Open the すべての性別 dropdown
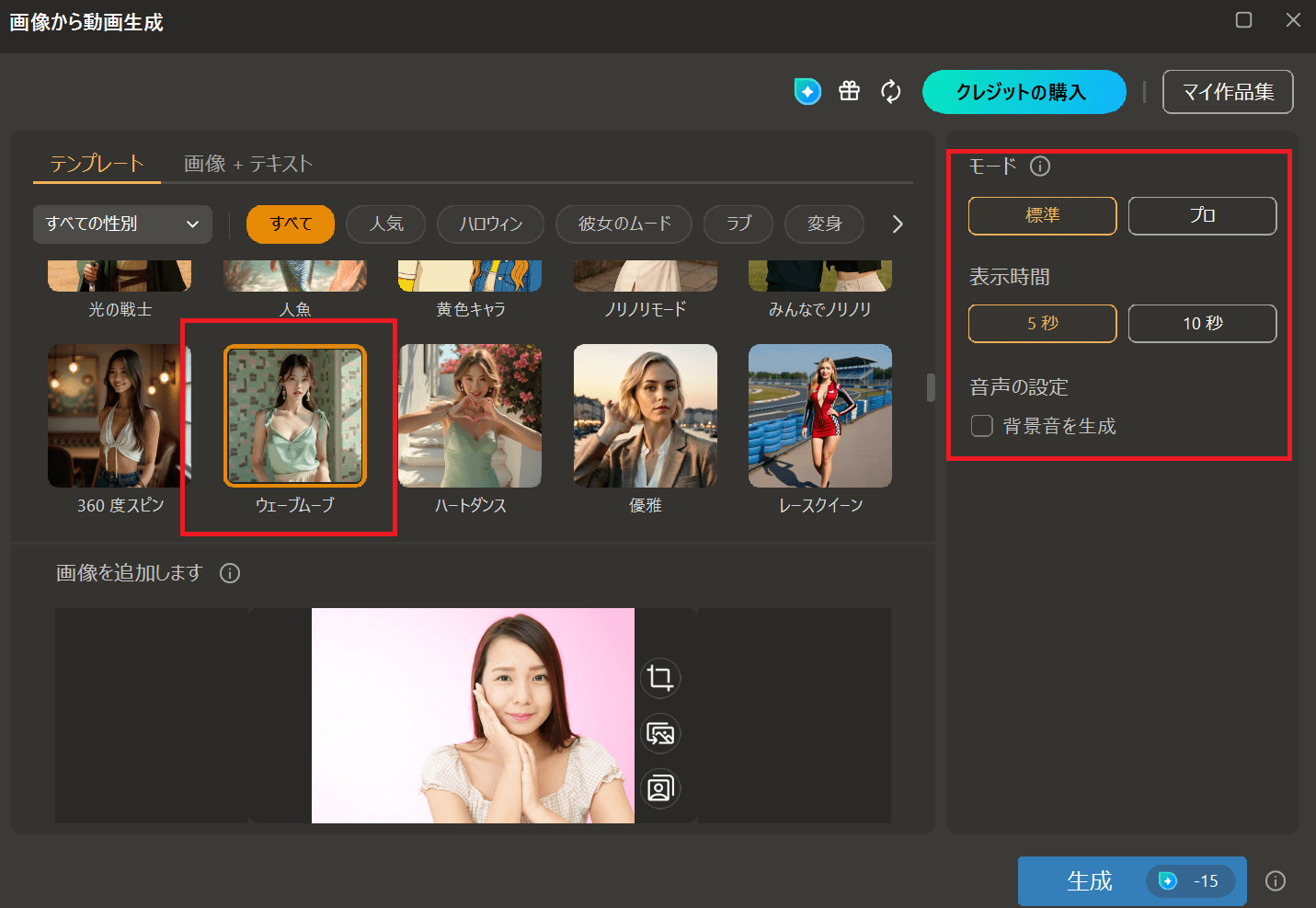Image resolution: width=1316 pixels, height=908 pixels. 122,224
